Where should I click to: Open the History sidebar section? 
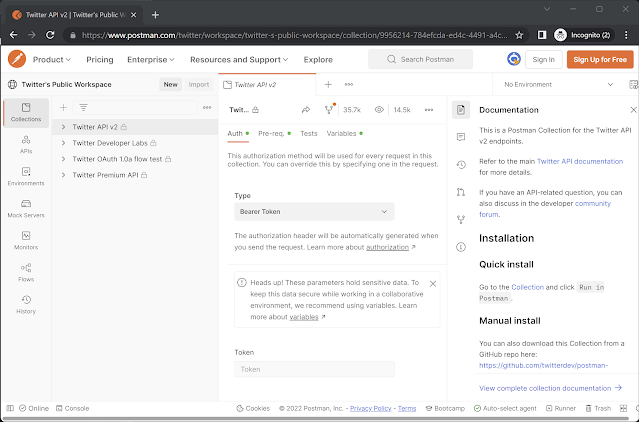pyautogui.click(x=26, y=305)
